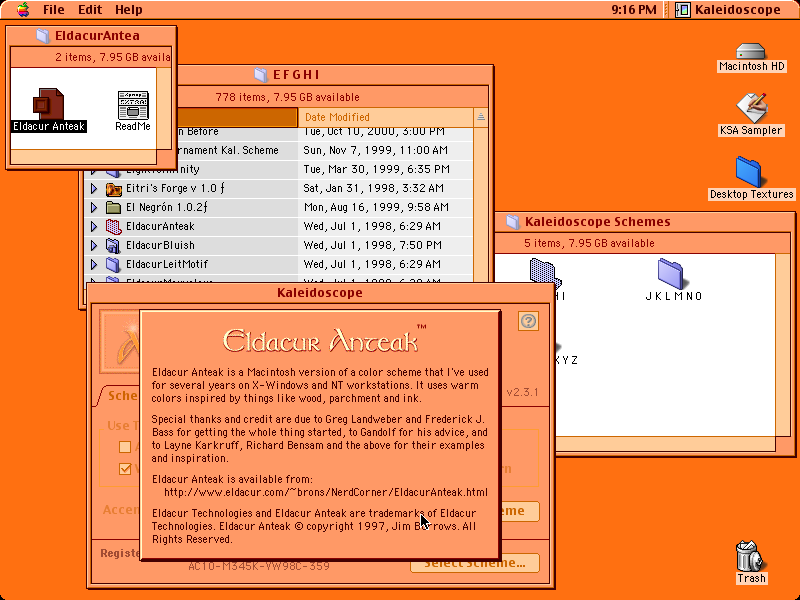Image resolution: width=800 pixels, height=600 pixels.
Task: Expand the EldacurLeitMotif folder row
Action: click(x=94, y=264)
